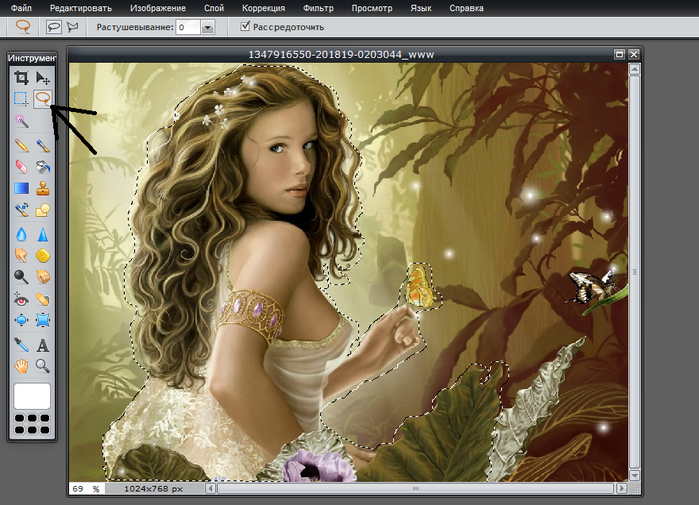Open the Изображение menu
The height and width of the screenshot is (505, 699).
point(158,8)
